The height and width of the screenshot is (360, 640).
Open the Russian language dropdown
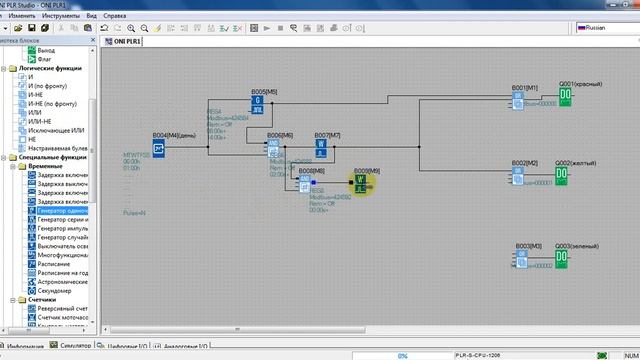[608, 28]
